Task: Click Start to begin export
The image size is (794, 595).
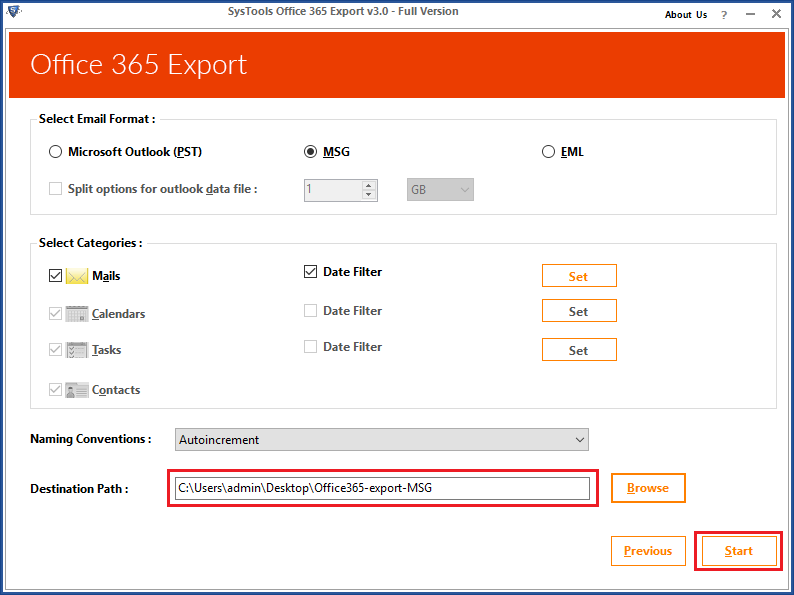Action: pyautogui.click(x=739, y=551)
